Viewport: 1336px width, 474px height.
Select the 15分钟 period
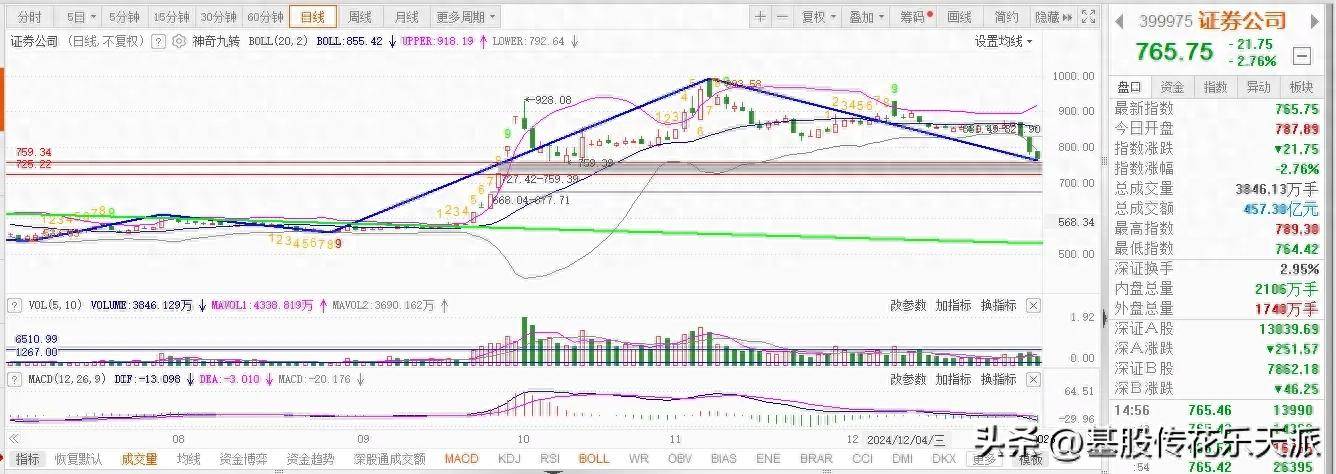172,17
